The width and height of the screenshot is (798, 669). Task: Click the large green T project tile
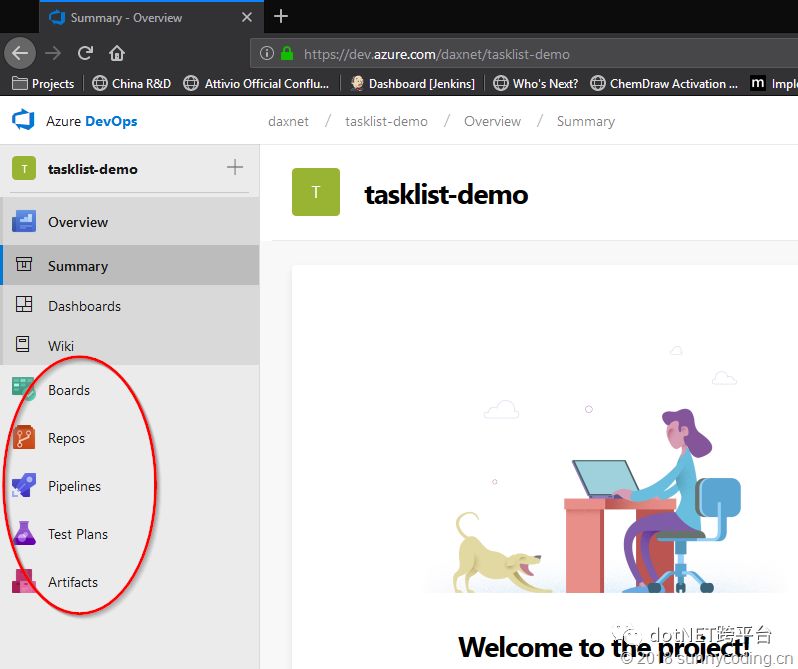coord(316,192)
